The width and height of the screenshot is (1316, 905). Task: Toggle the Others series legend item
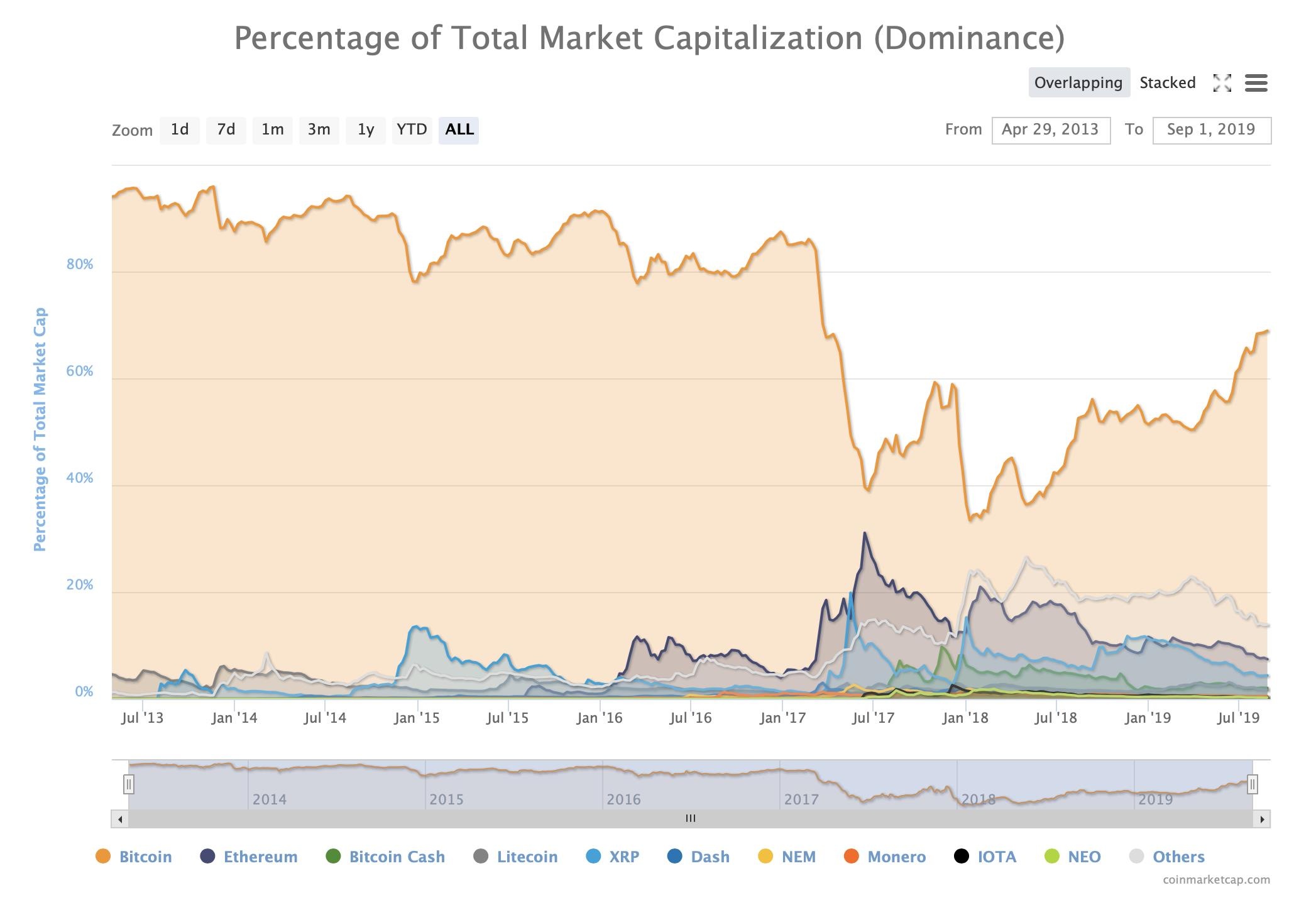coord(1178,857)
